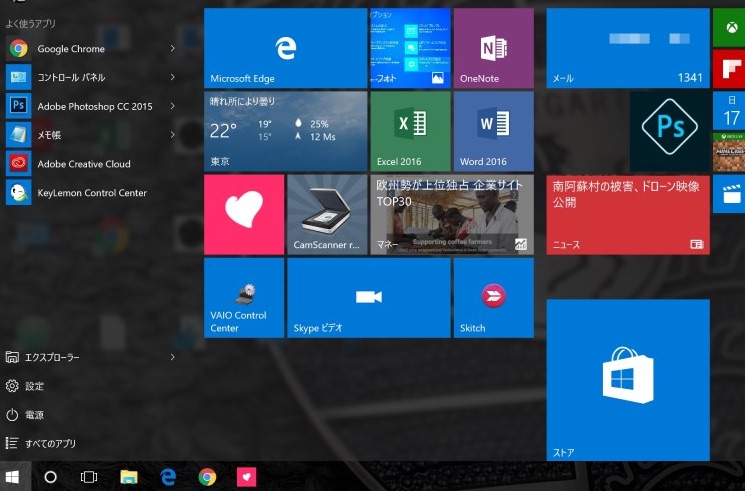Screen dimensions: 745x491
Task: Expand メモ帳 jump list arrow
Action: click(173, 135)
